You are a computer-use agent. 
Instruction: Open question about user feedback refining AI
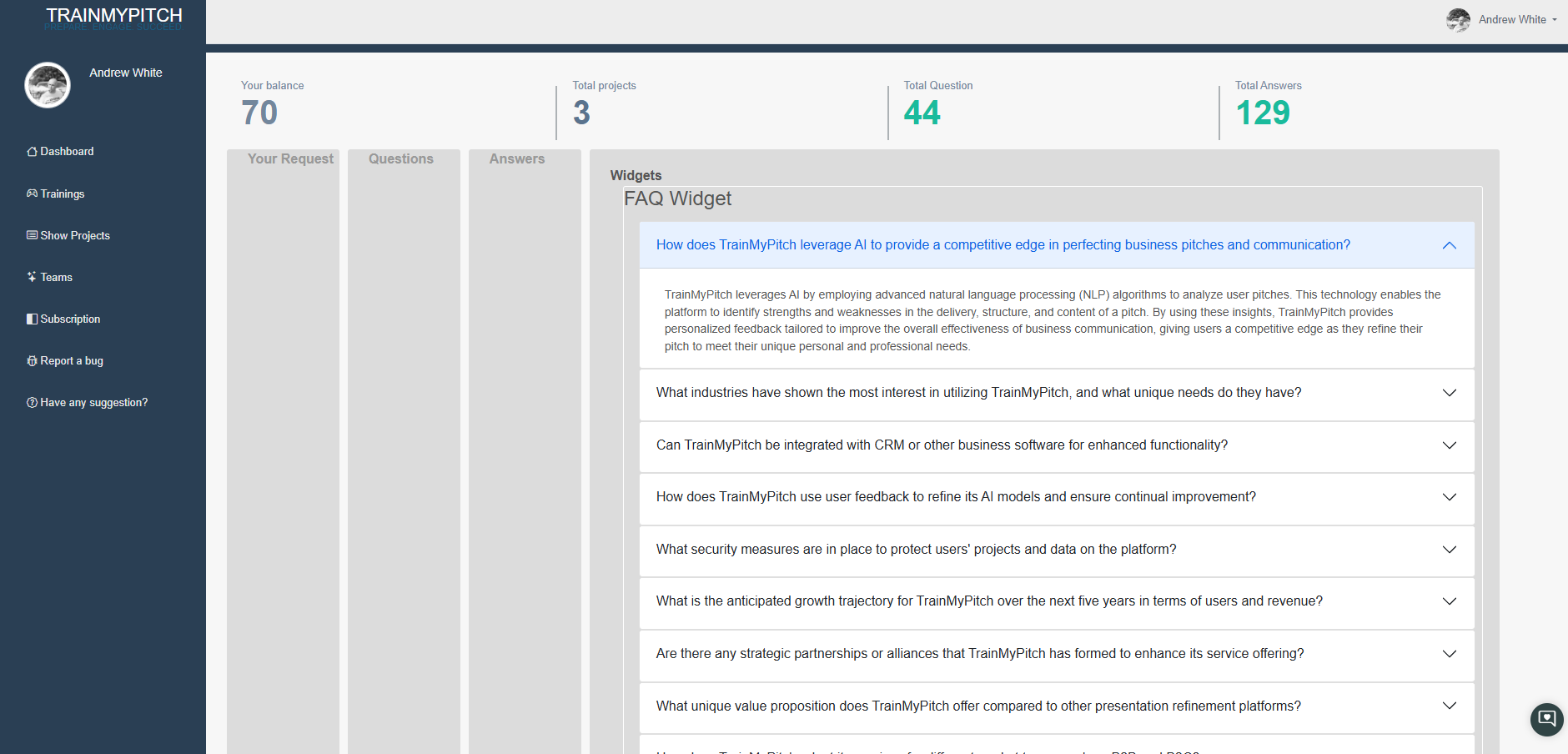pos(956,497)
